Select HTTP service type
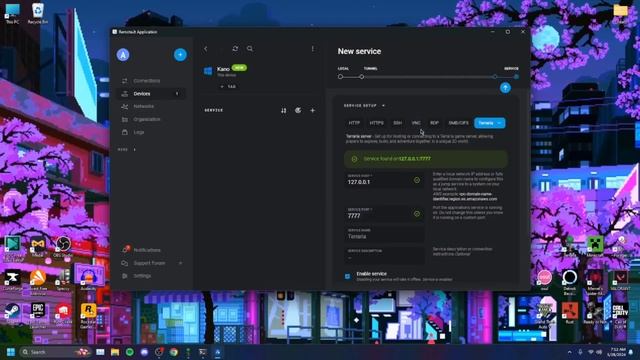The height and width of the screenshot is (360, 640). [354, 123]
